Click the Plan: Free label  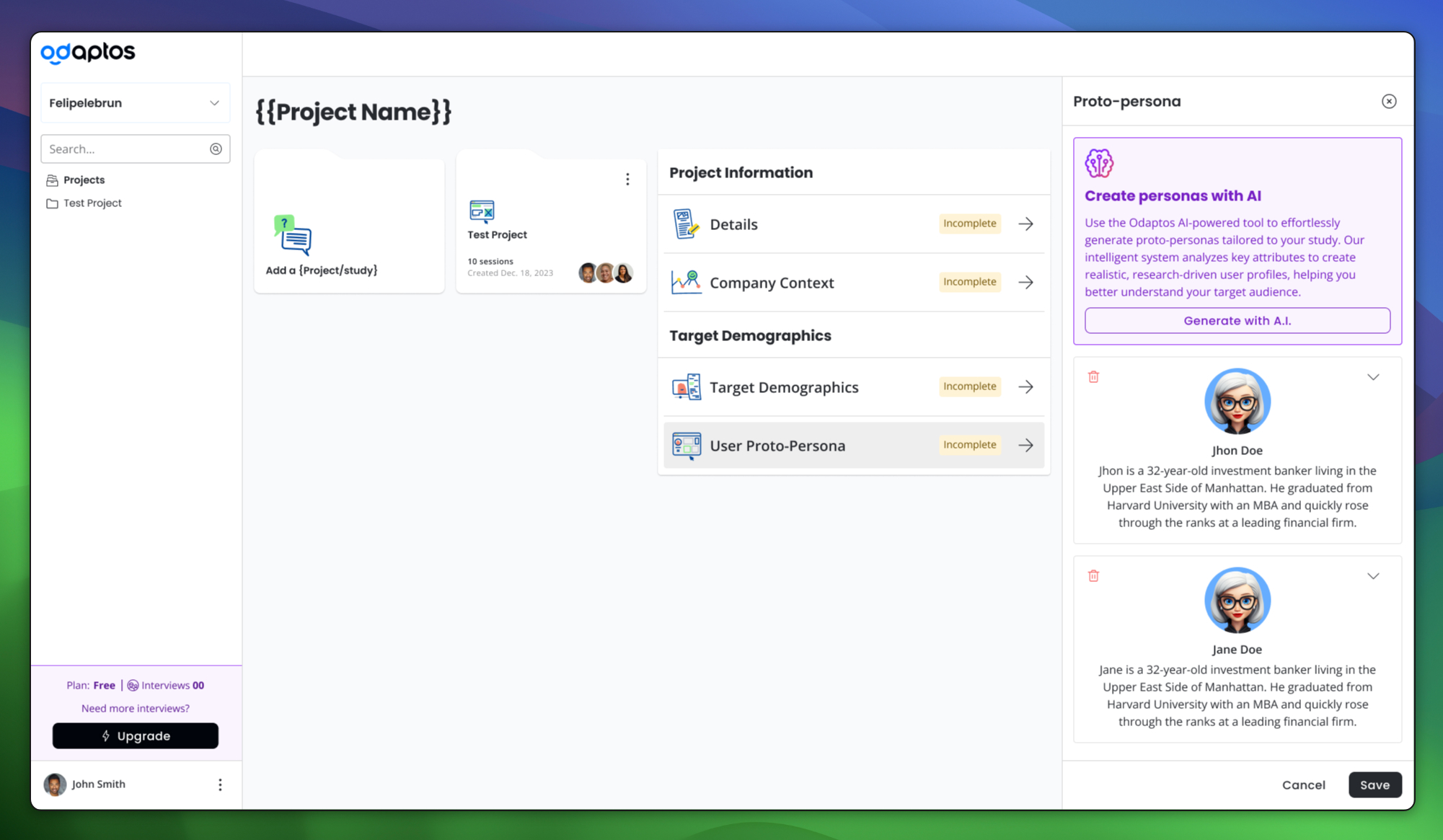[x=91, y=686]
